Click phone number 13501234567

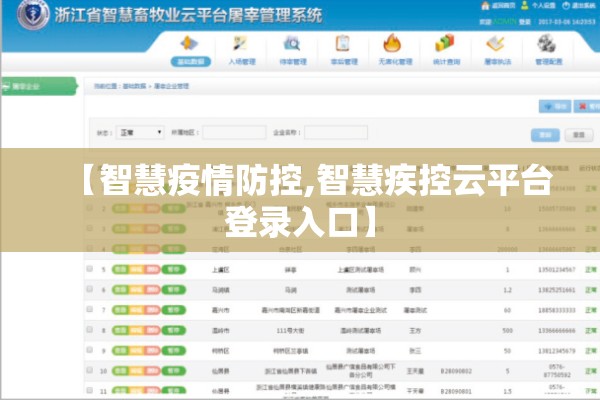pos(557,269)
